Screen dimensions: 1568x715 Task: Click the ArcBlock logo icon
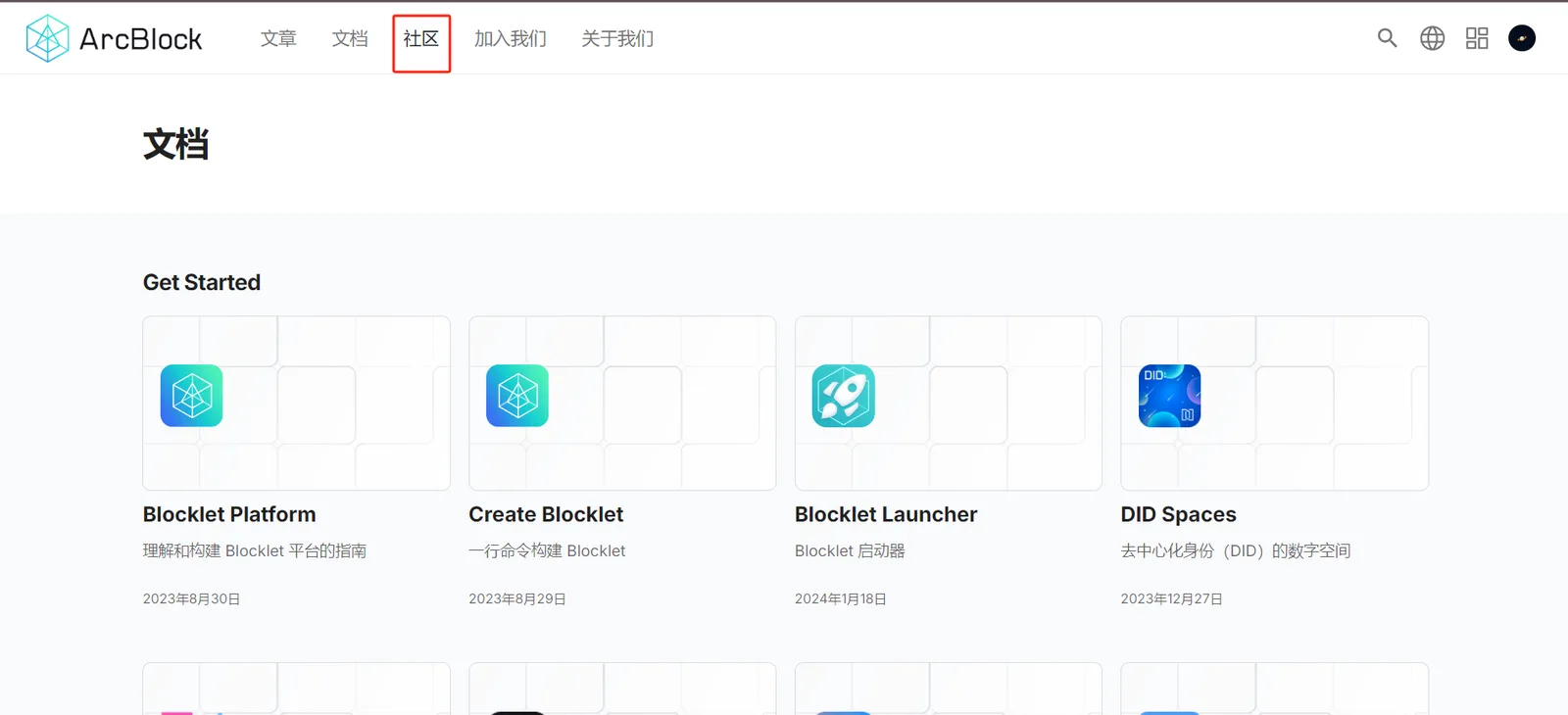[47, 39]
